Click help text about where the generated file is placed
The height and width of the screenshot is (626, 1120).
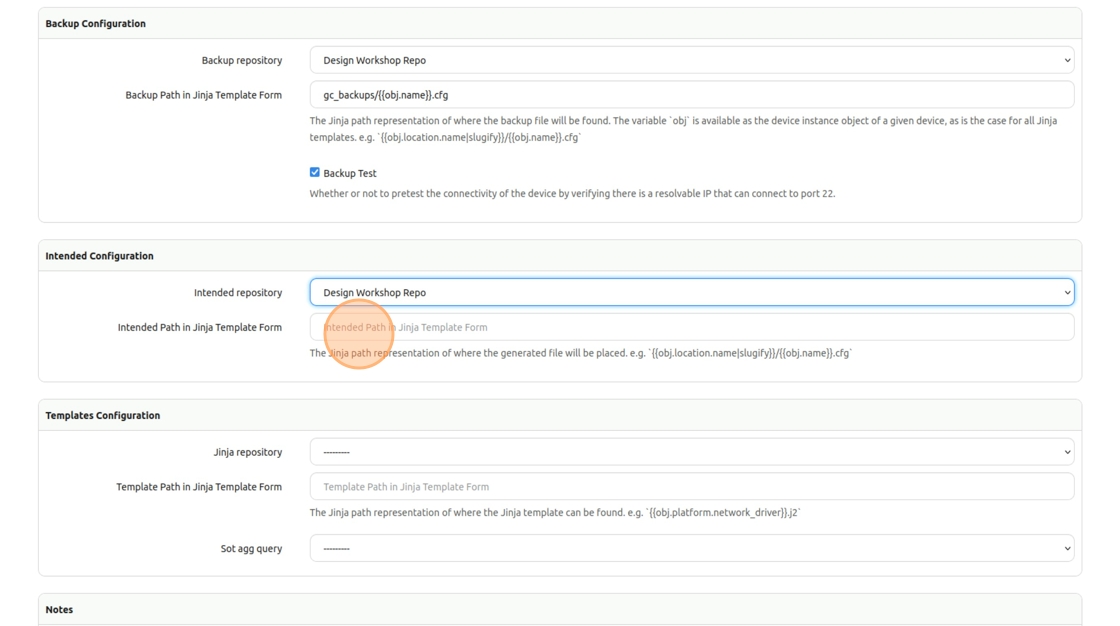[581, 353]
